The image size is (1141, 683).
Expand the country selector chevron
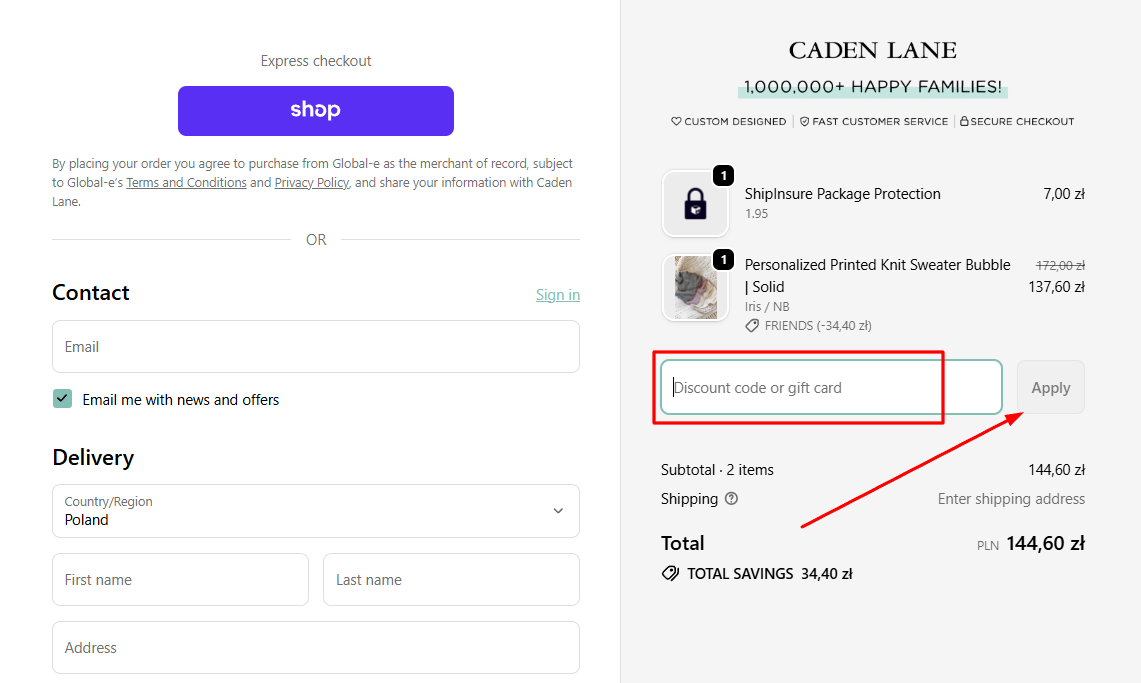click(x=558, y=511)
